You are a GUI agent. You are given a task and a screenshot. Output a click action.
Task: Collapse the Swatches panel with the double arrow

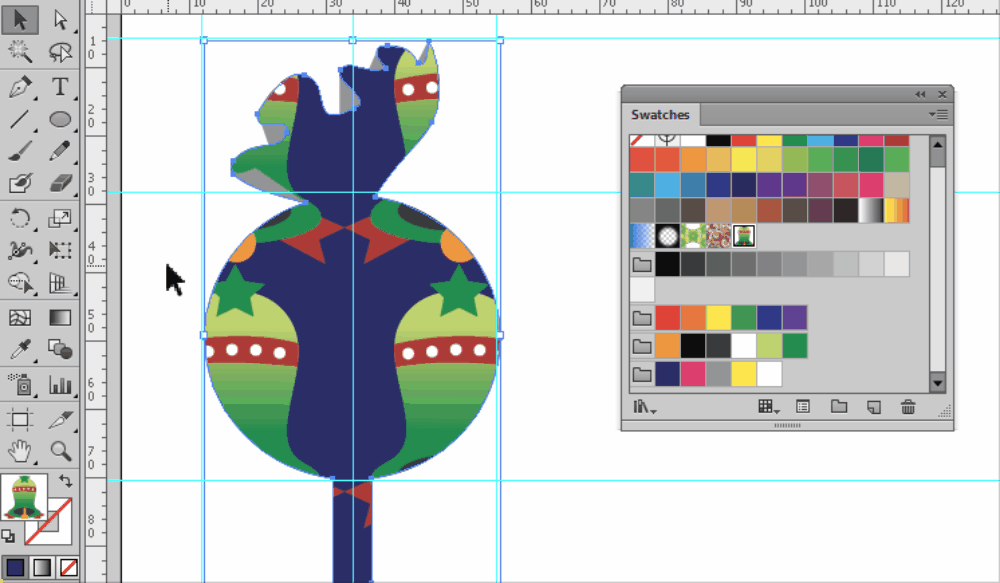pyautogui.click(x=920, y=94)
